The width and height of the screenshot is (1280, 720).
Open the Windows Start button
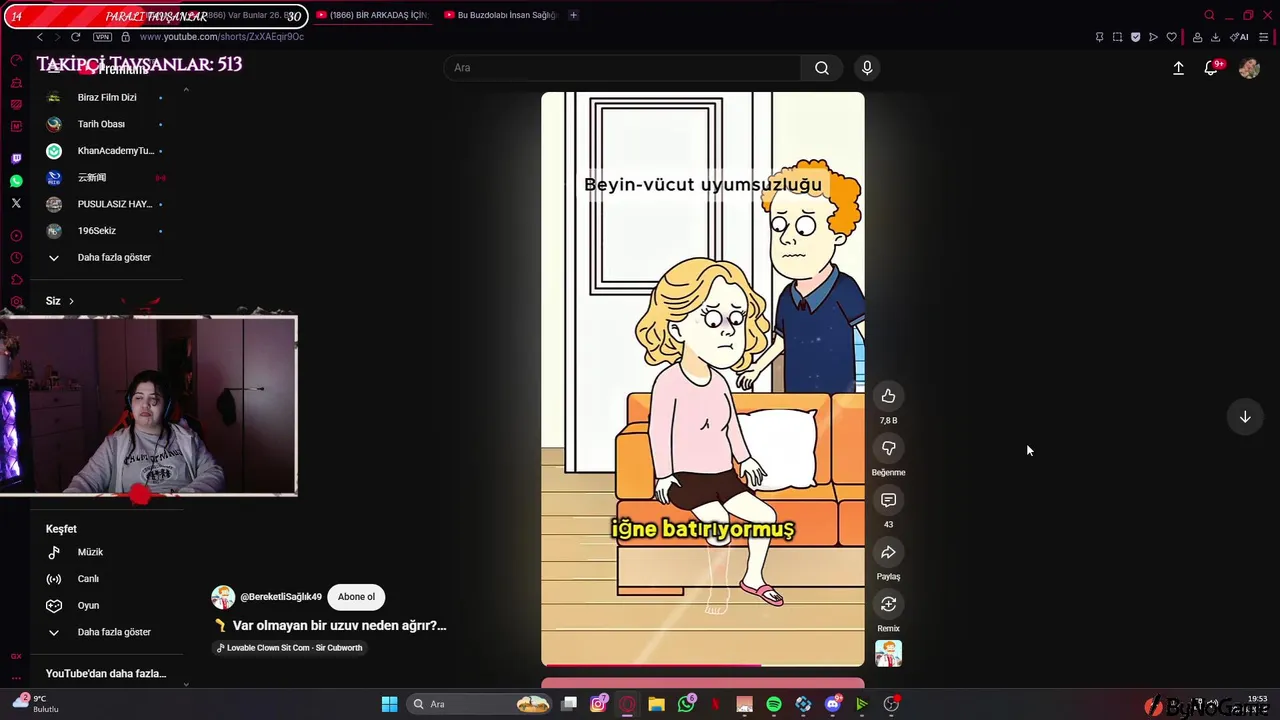pos(389,704)
